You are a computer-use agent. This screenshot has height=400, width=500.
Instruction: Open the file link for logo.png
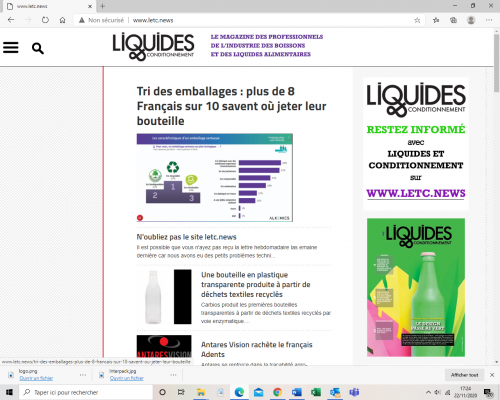pyautogui.click(x=36, y=378)
